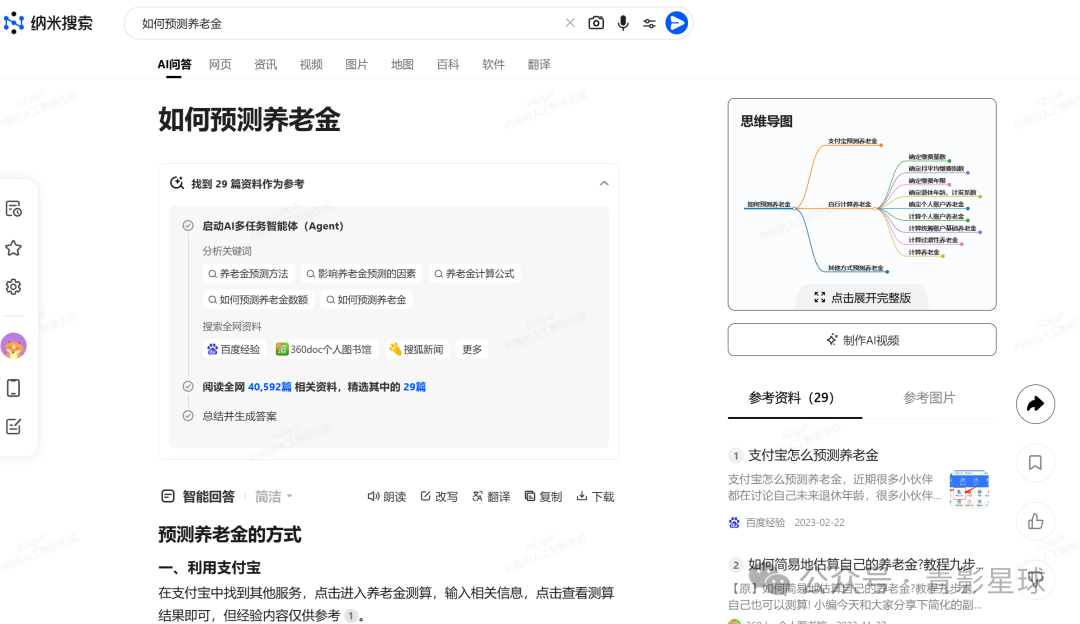Open history panel icon in left sidebar
This screenshot has height=624, width=1080.
click(14, 208)
